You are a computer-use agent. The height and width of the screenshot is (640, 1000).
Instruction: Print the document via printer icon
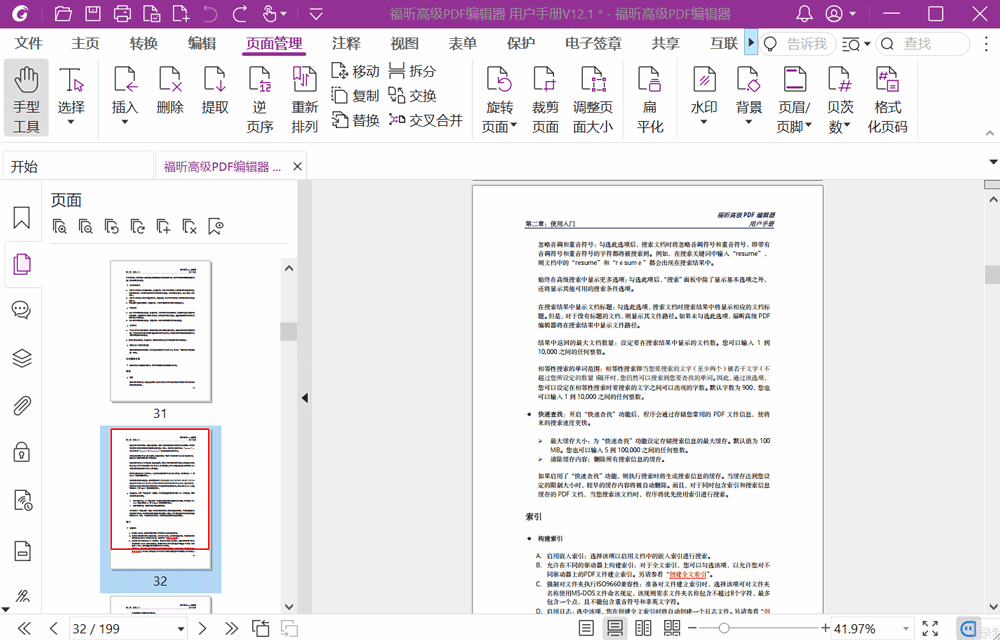122,13
